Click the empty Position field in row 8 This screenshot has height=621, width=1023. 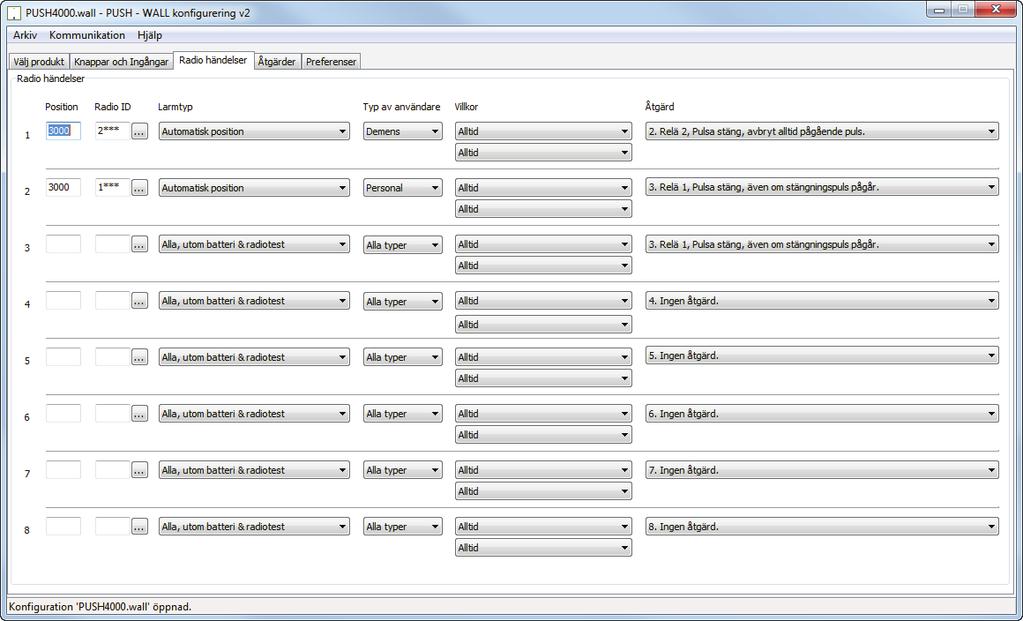click(x=63, y=526)
